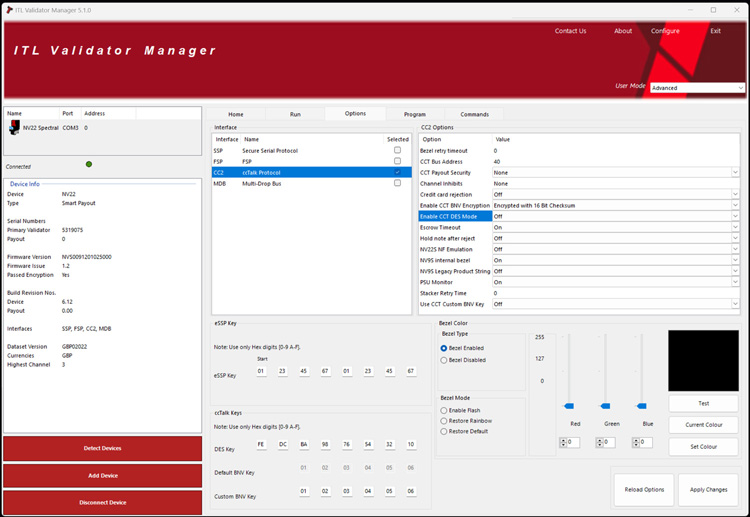750x517 pixels.
Task: Tick the MDB Multi-Drop Bus checkbox
Action: pyautogui.click(x=397, y=183)
